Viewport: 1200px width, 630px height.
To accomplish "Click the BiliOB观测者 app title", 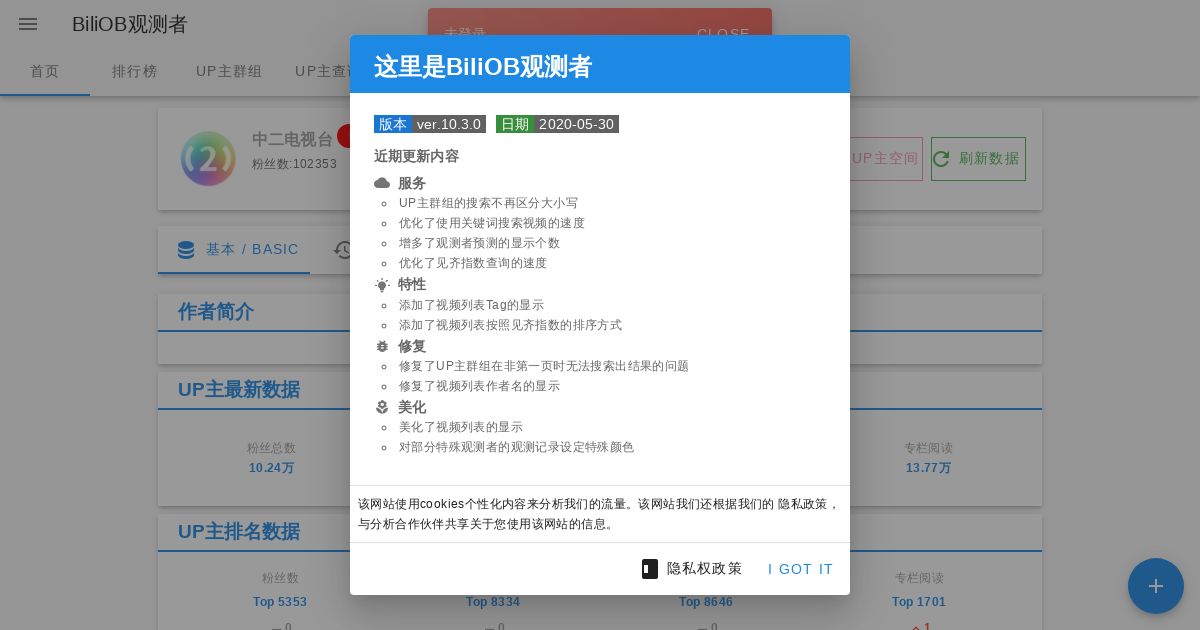I will pyautogui.click(x=130, y=24).
